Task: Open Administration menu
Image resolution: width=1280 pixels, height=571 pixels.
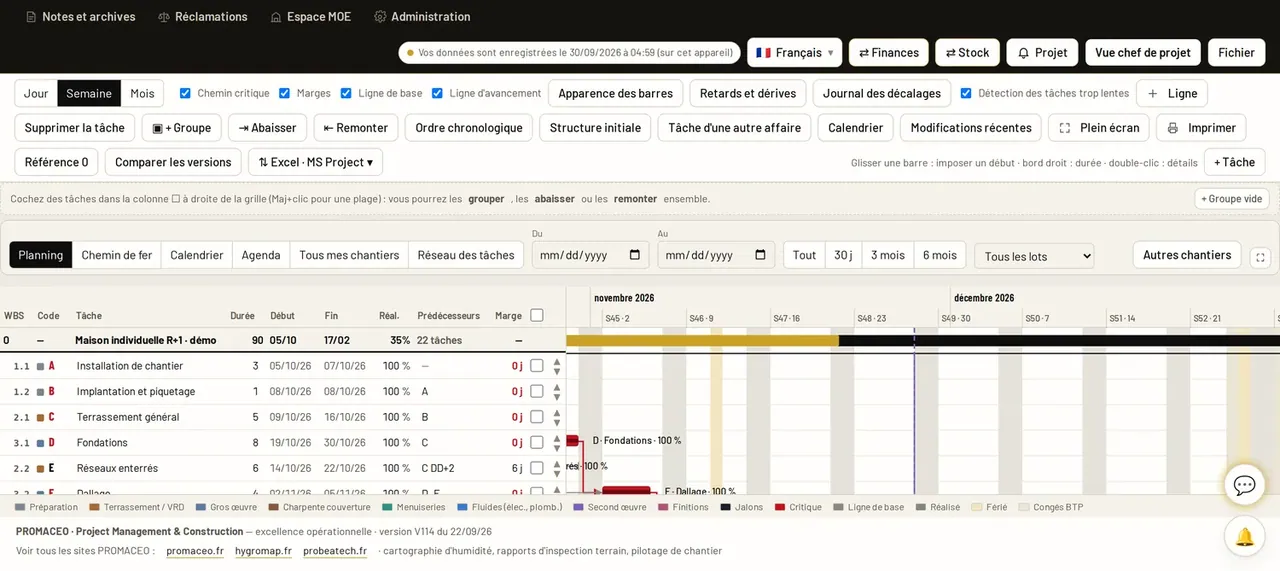Action: (x=422, y=17)
